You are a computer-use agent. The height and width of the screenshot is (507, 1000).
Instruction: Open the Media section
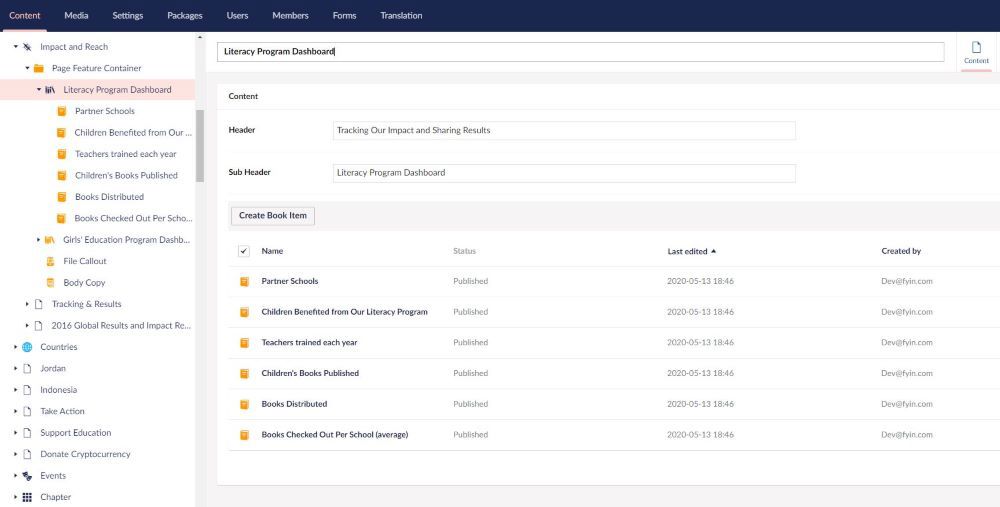coord(76,15)
